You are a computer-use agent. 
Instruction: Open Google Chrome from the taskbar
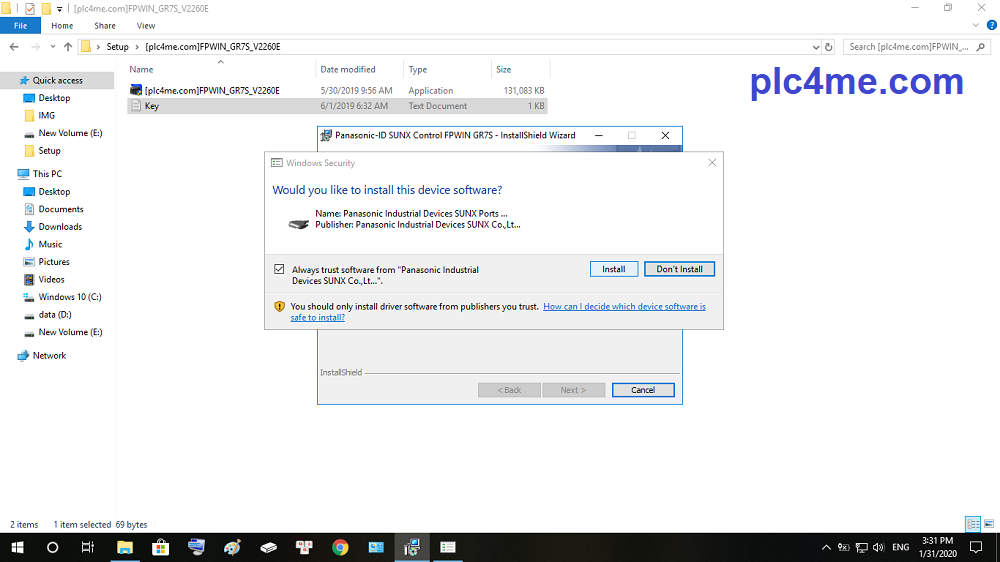(340, 547)
